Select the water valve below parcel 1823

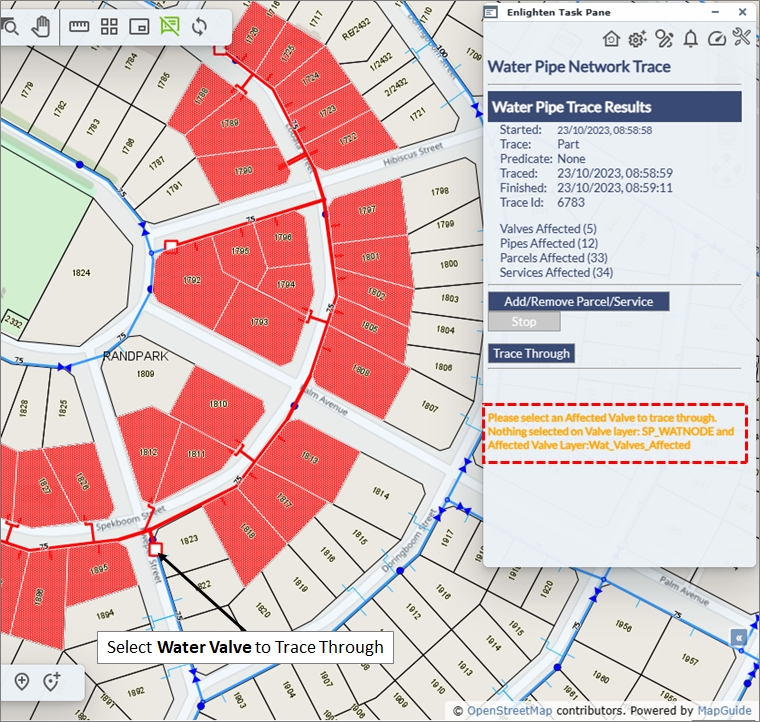(154, 548)
